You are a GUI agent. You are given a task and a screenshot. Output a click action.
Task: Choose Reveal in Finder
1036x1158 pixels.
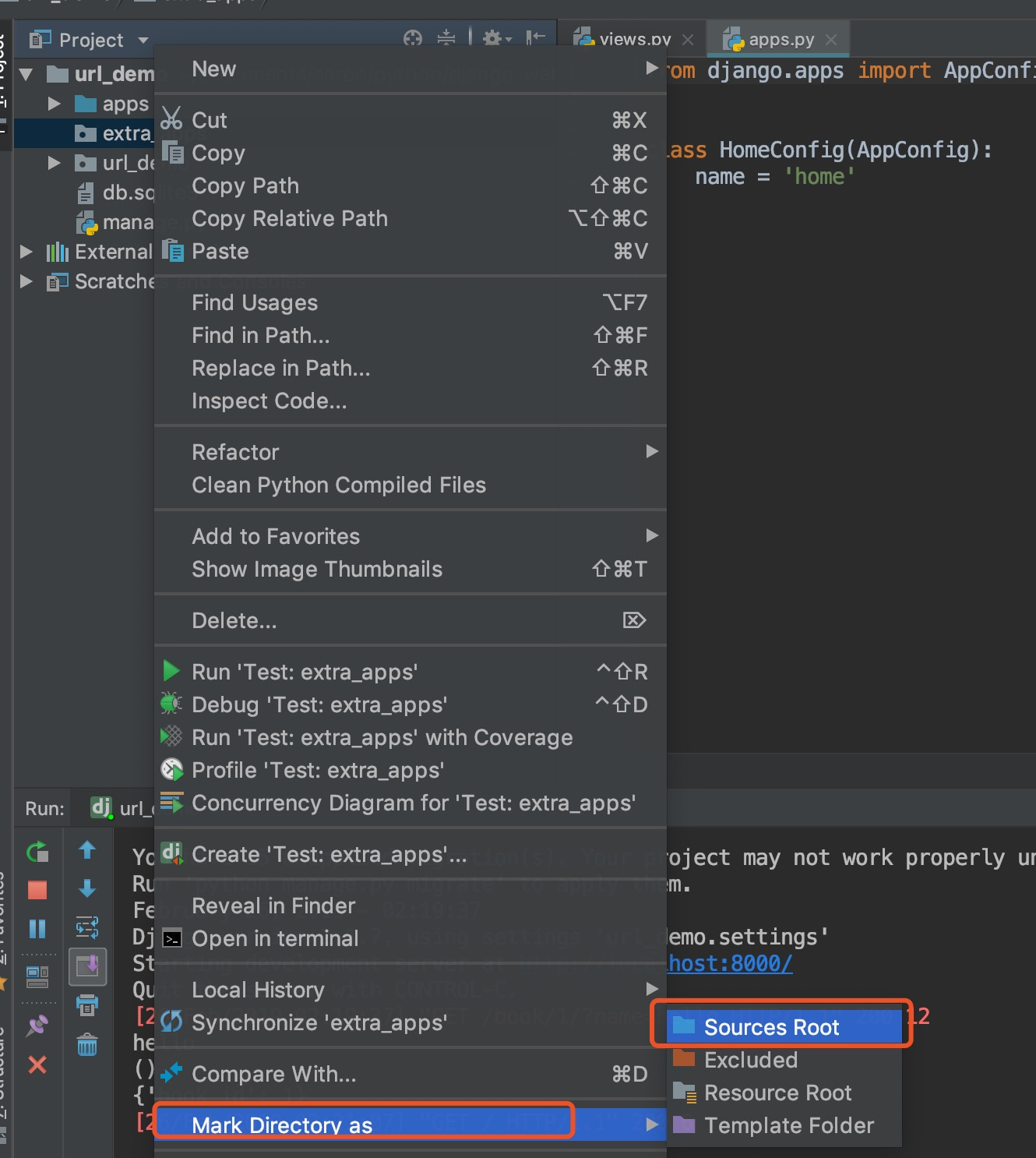pyautogui.click(x=411, y=906)
